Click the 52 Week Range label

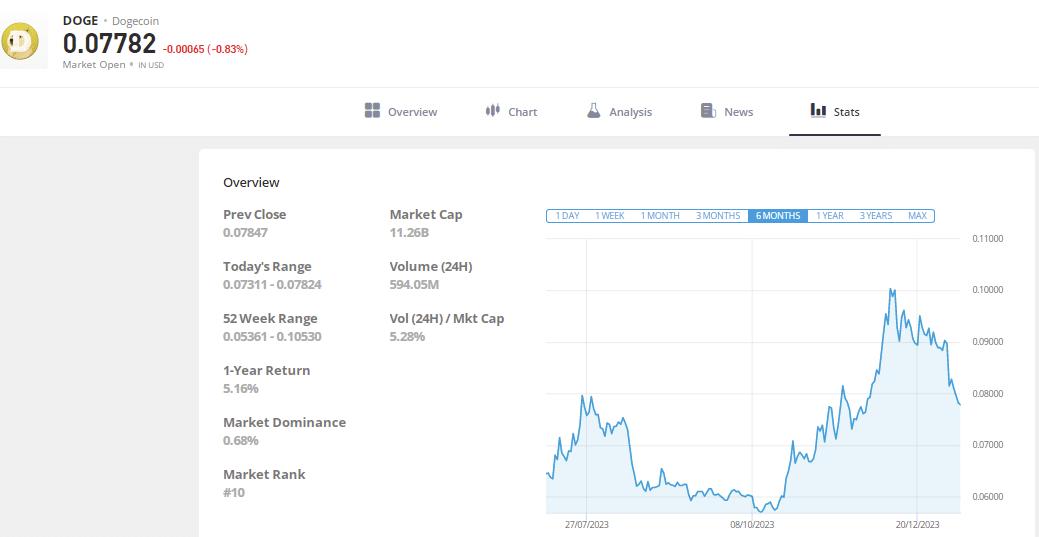(x=270, y=318)
